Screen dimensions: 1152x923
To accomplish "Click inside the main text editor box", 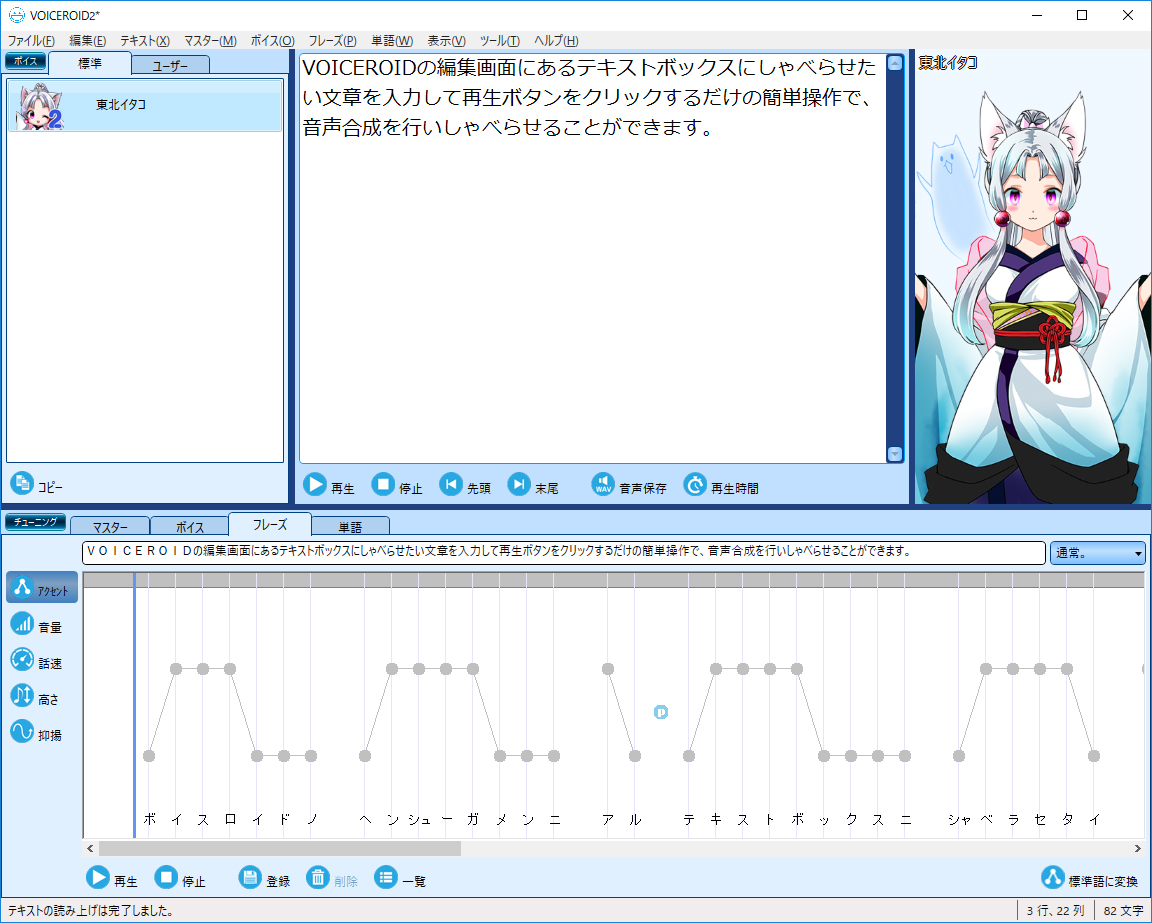I will pyautogui.click(x=592, y=258).
